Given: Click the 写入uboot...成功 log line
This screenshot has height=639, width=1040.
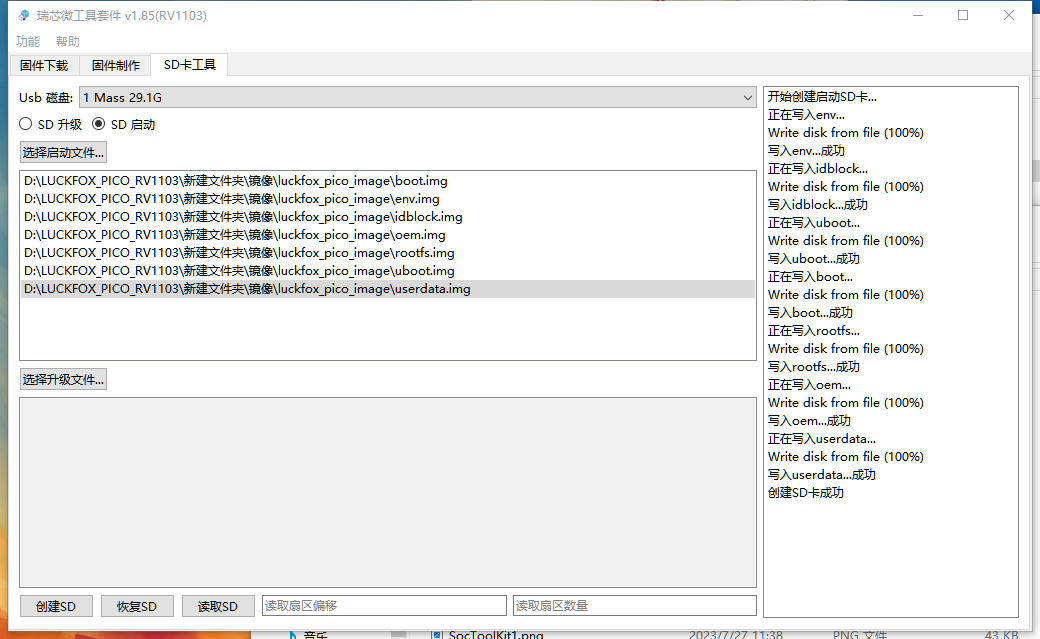Looking at the screenshot, I should coord(813,259).
